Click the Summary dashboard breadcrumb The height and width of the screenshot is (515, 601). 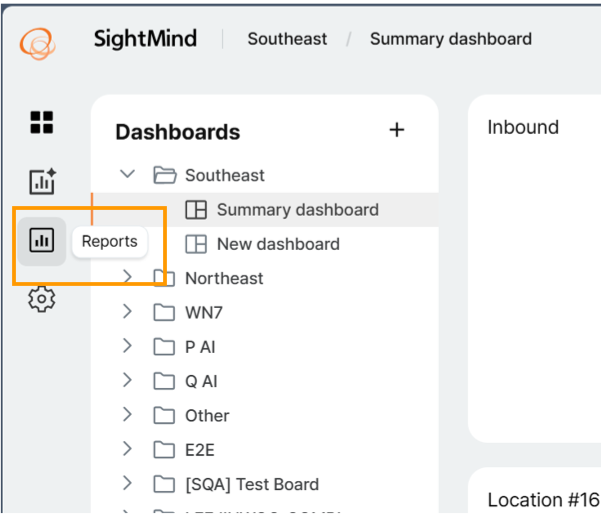(x=451, y=39)
